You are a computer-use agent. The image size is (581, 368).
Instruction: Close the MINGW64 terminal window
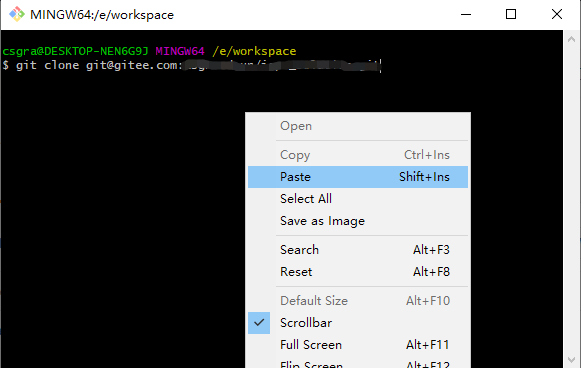click(x=557, y=14)
